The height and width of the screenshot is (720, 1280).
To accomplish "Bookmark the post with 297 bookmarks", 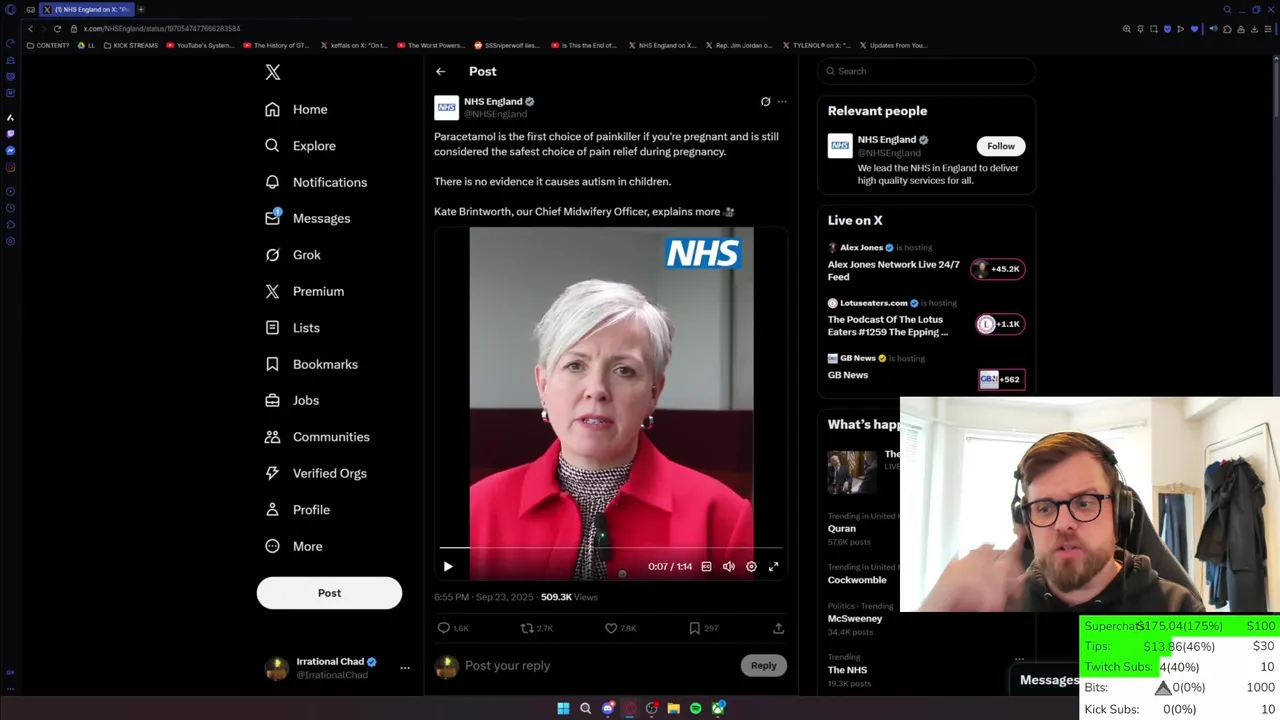I will click(x=703, y=628).
